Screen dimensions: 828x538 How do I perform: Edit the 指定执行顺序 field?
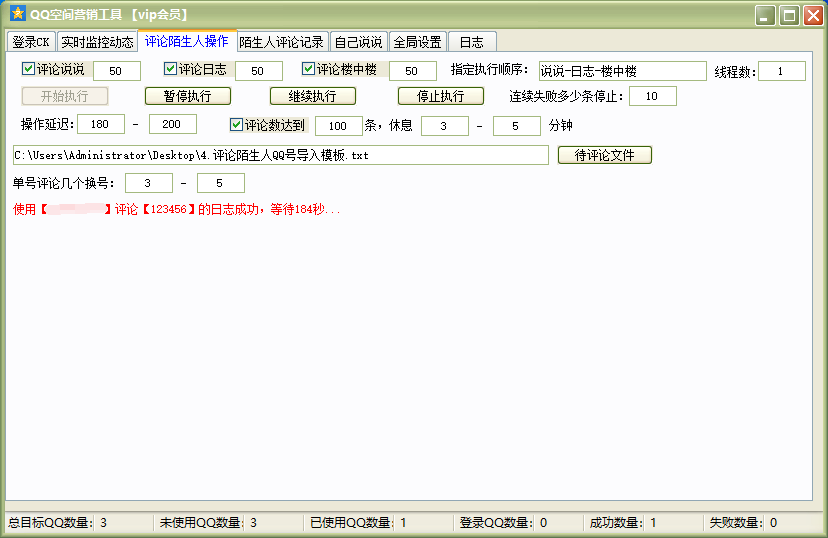(x=623, y=71)
